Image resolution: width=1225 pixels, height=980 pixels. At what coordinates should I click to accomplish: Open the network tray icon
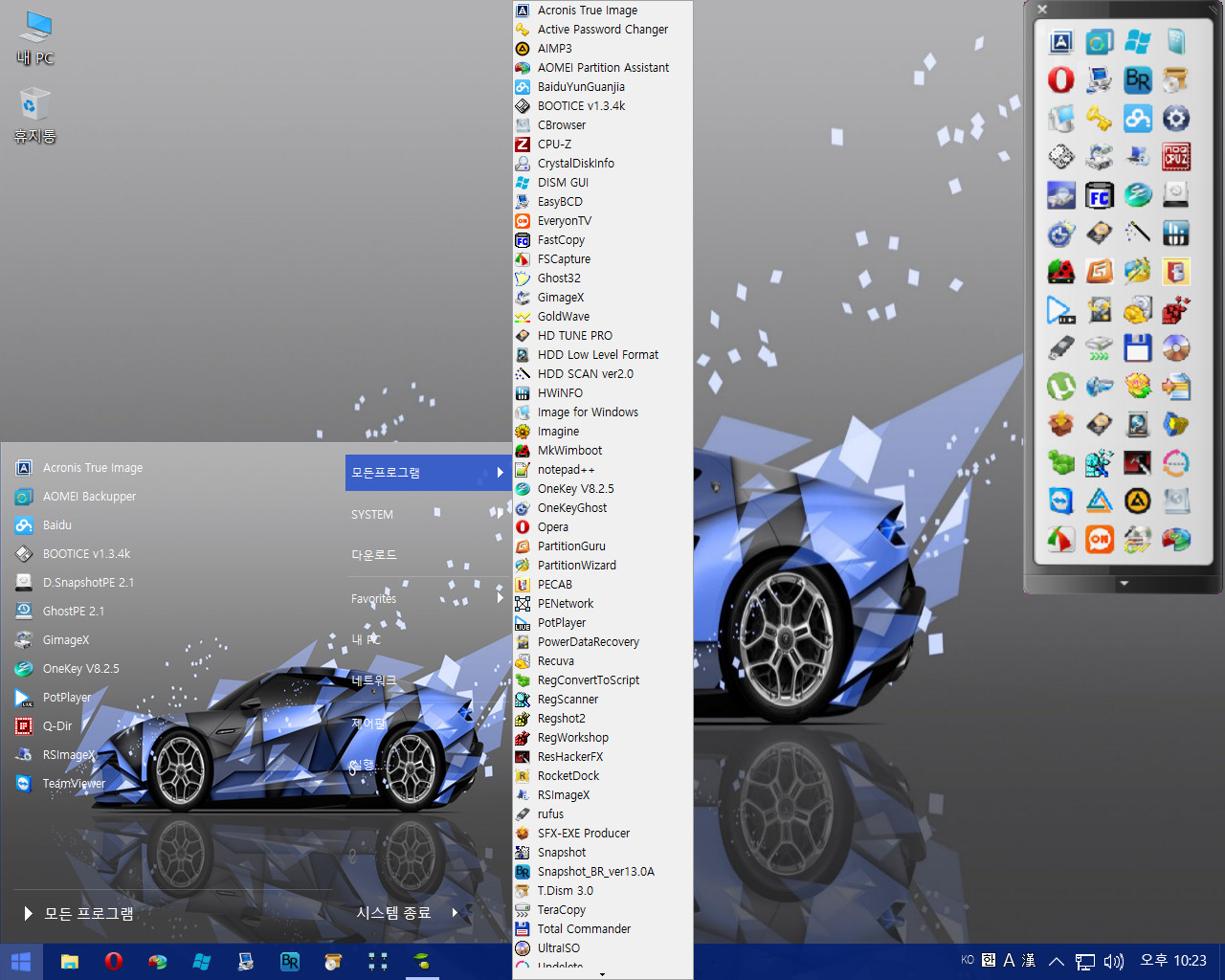tap(1085, 962)
